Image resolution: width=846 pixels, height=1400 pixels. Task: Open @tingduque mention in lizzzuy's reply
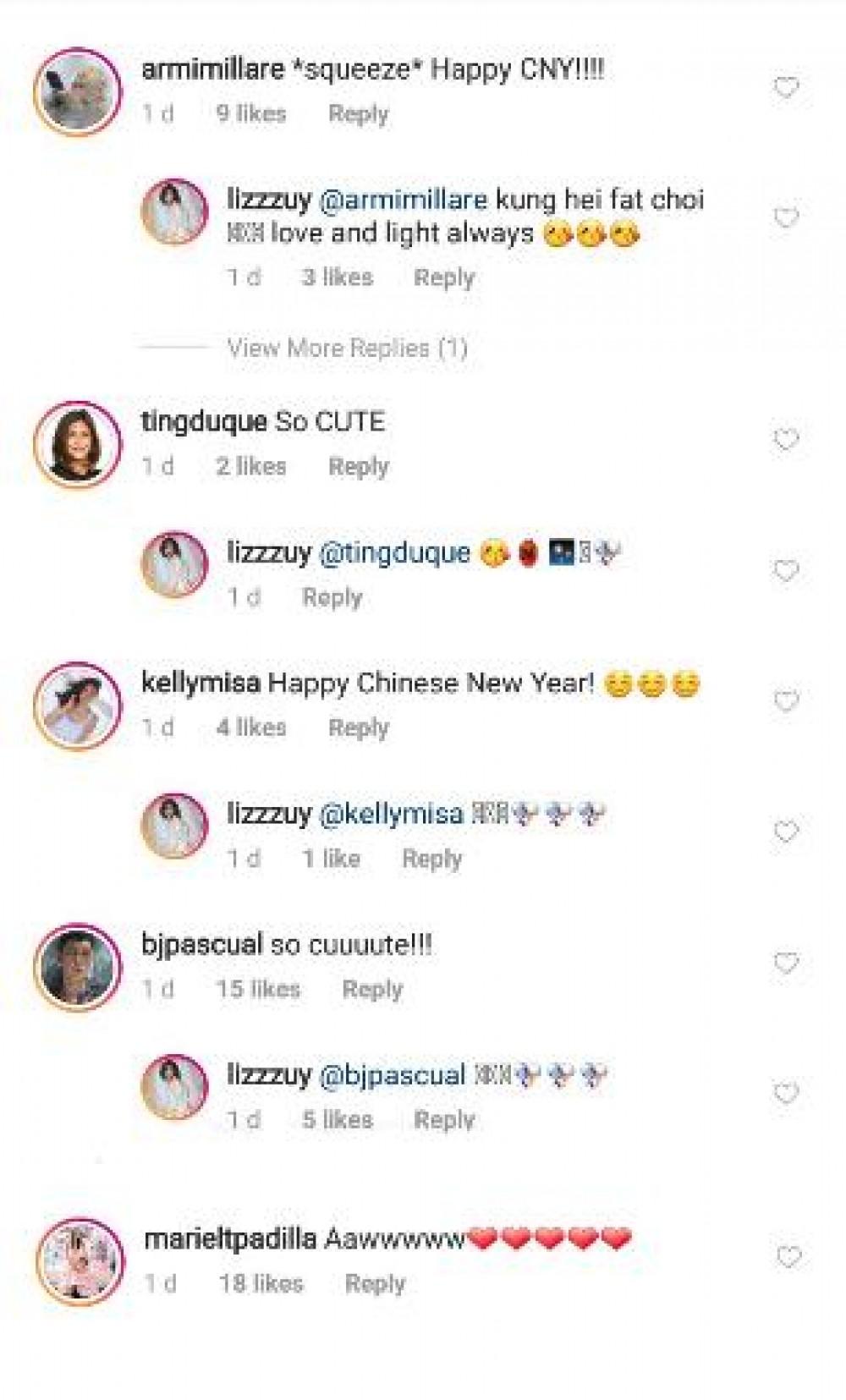[x=394, y=552]
